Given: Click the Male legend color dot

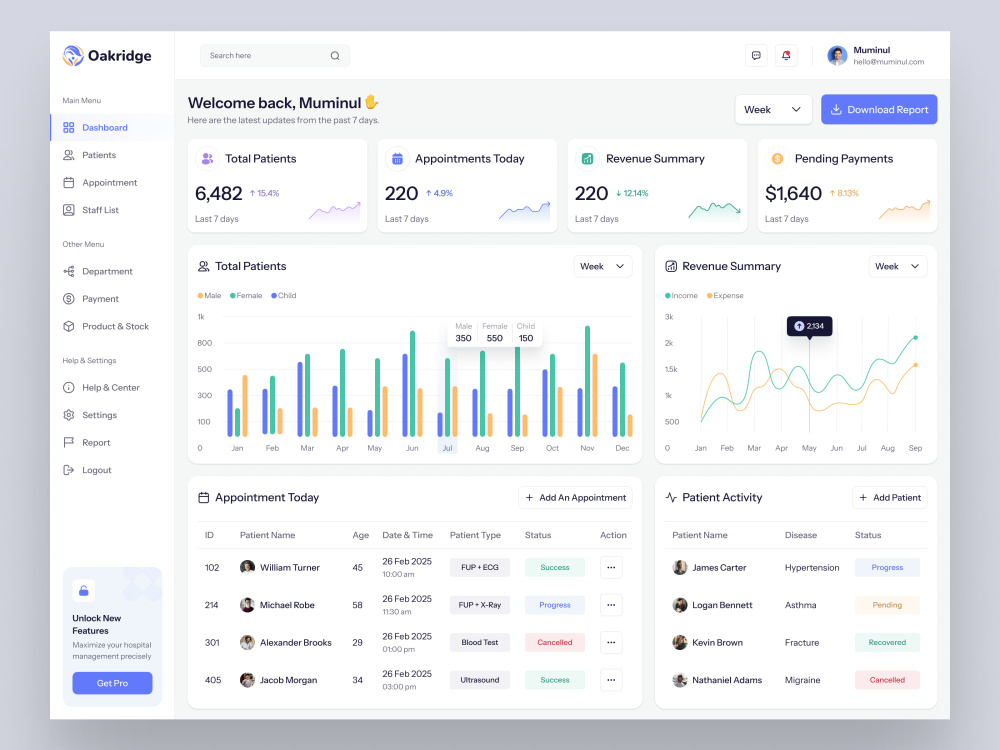Looking at the screenshot, I should tap(200, 295).
